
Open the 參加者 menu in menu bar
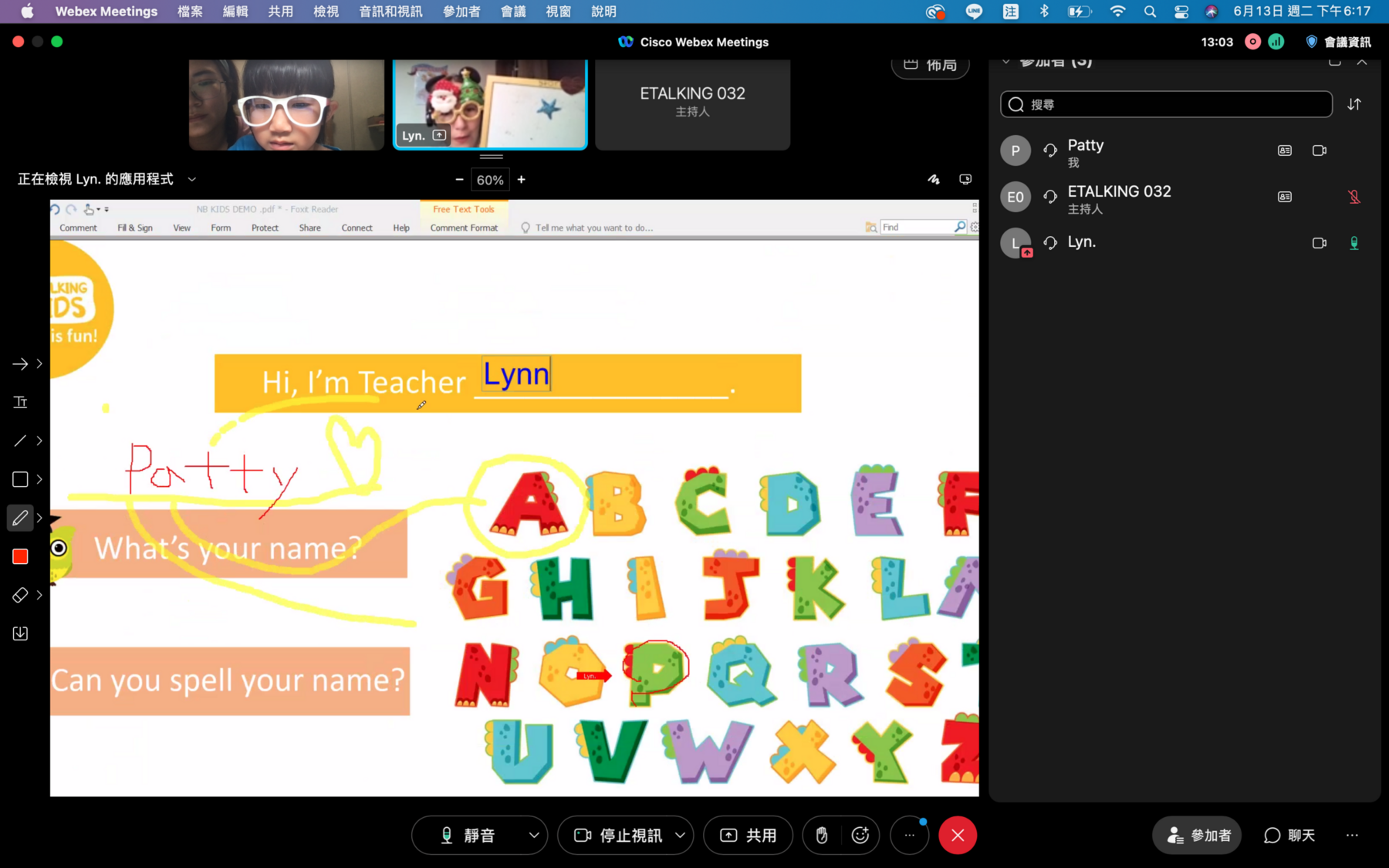(x=461, y=12)
